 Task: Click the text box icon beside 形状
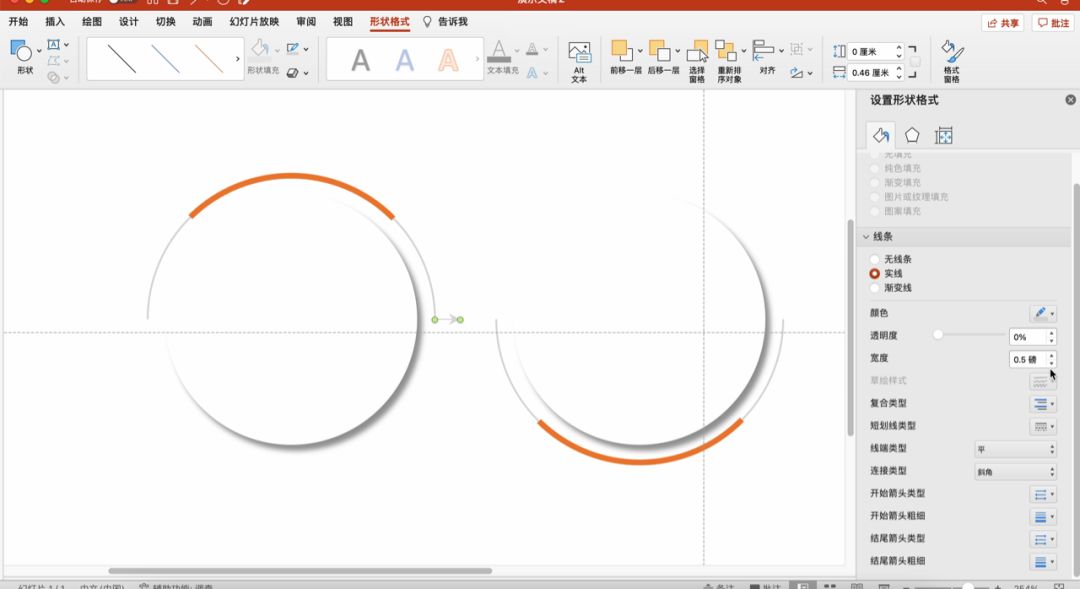(54, 45)
